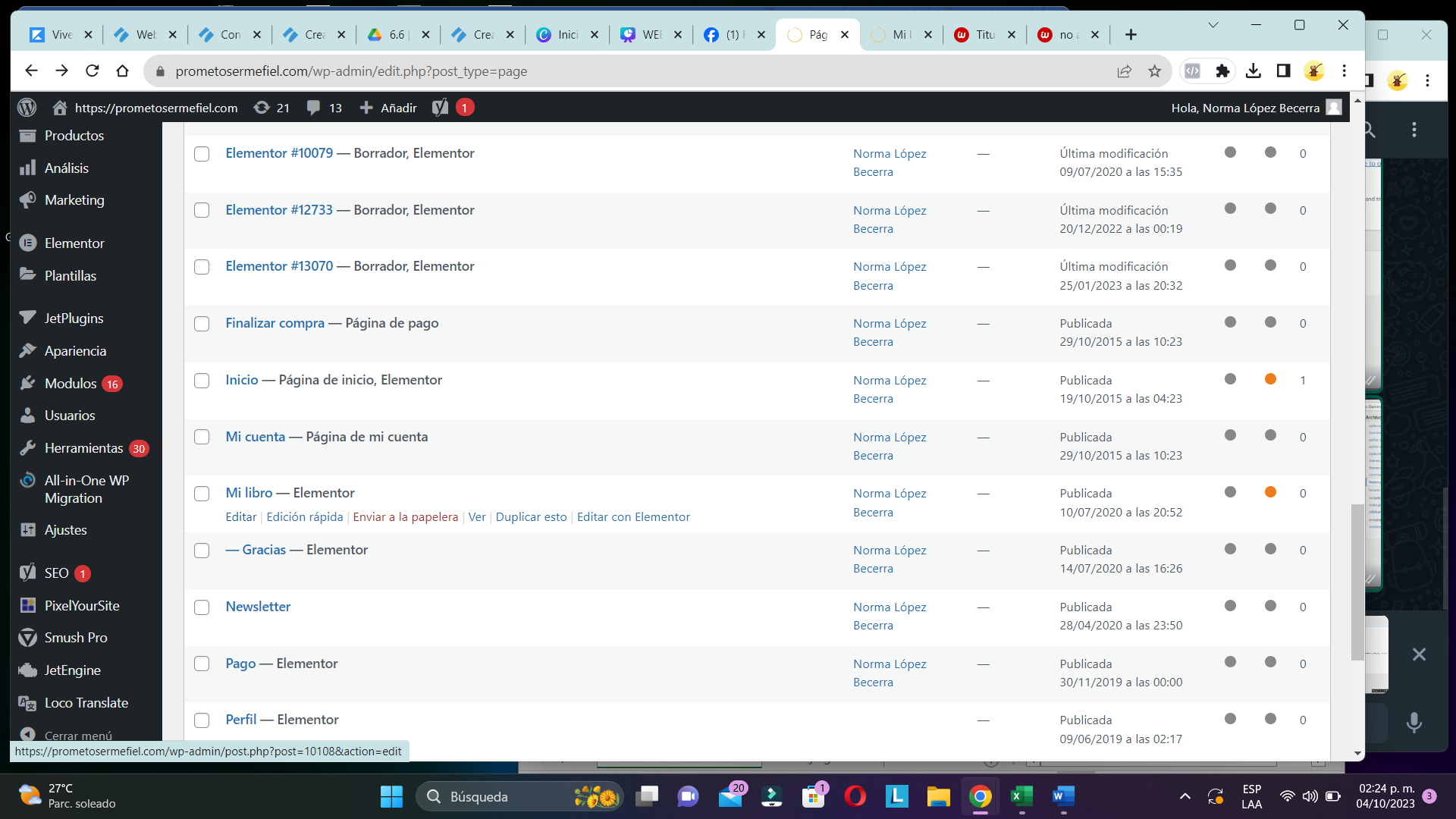
Task: Switch to the Titu browser tab
Action: pyautogui.click(x=984, y=35)
